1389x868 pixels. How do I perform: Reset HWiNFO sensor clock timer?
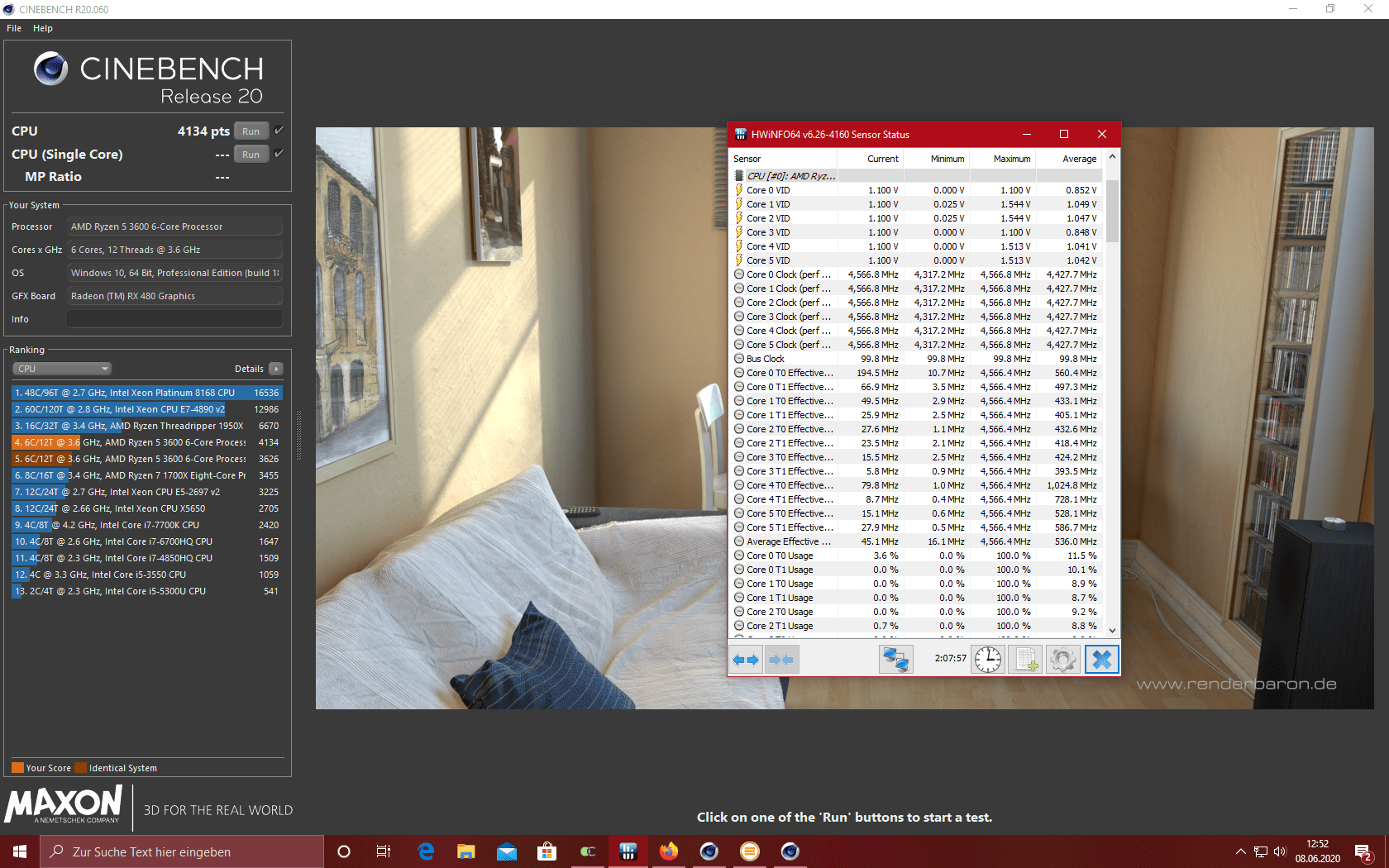point(988,660)
